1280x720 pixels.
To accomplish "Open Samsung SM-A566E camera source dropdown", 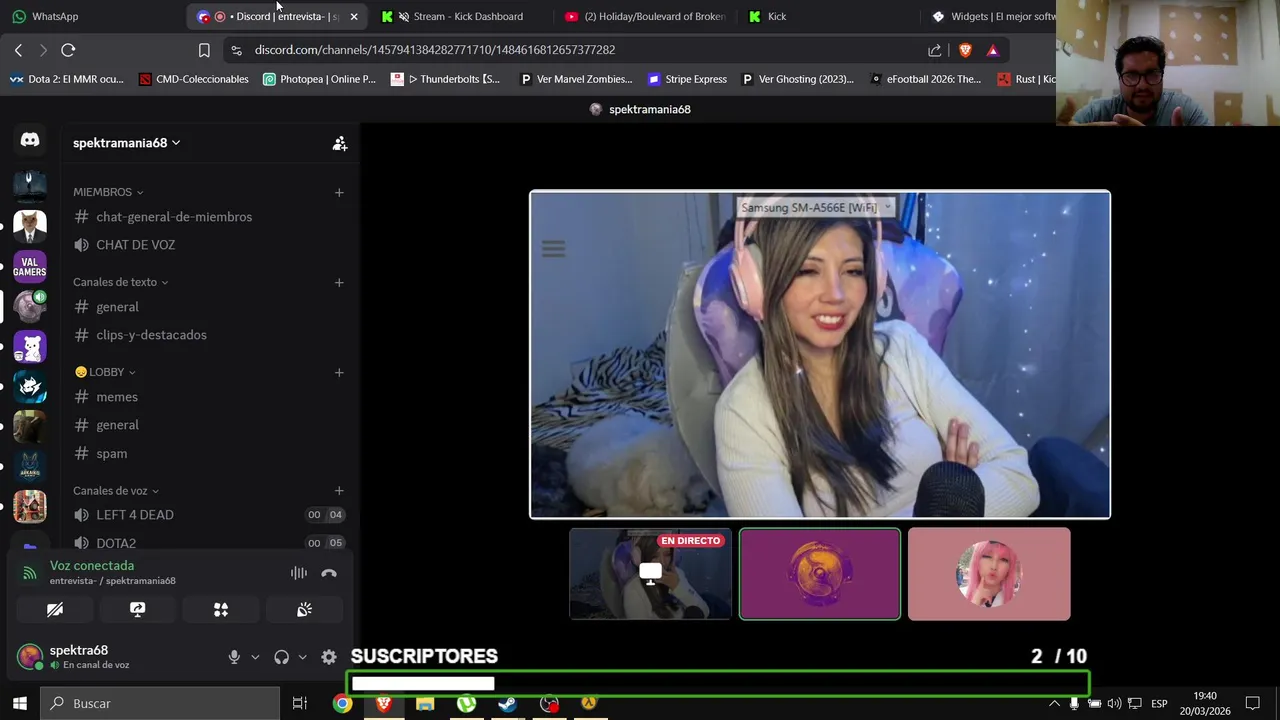I will pos(815,207).
